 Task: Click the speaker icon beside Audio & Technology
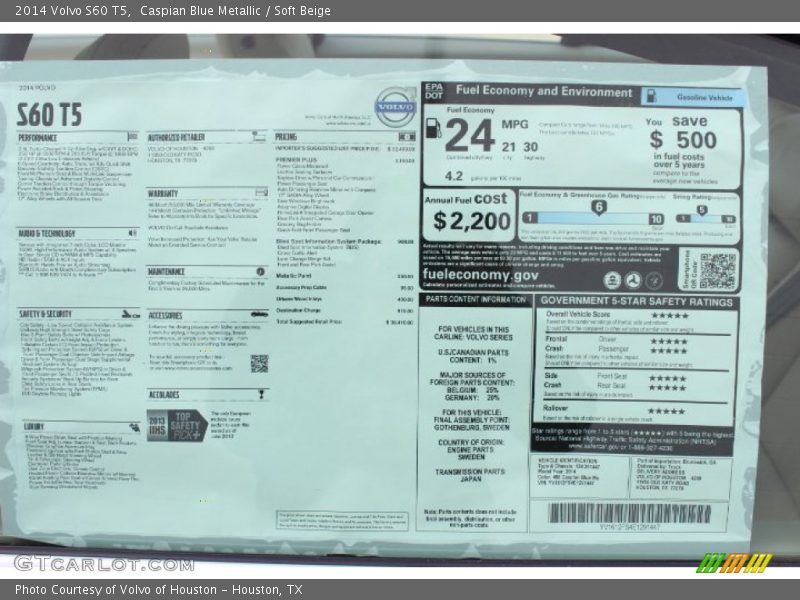point(133,233)
